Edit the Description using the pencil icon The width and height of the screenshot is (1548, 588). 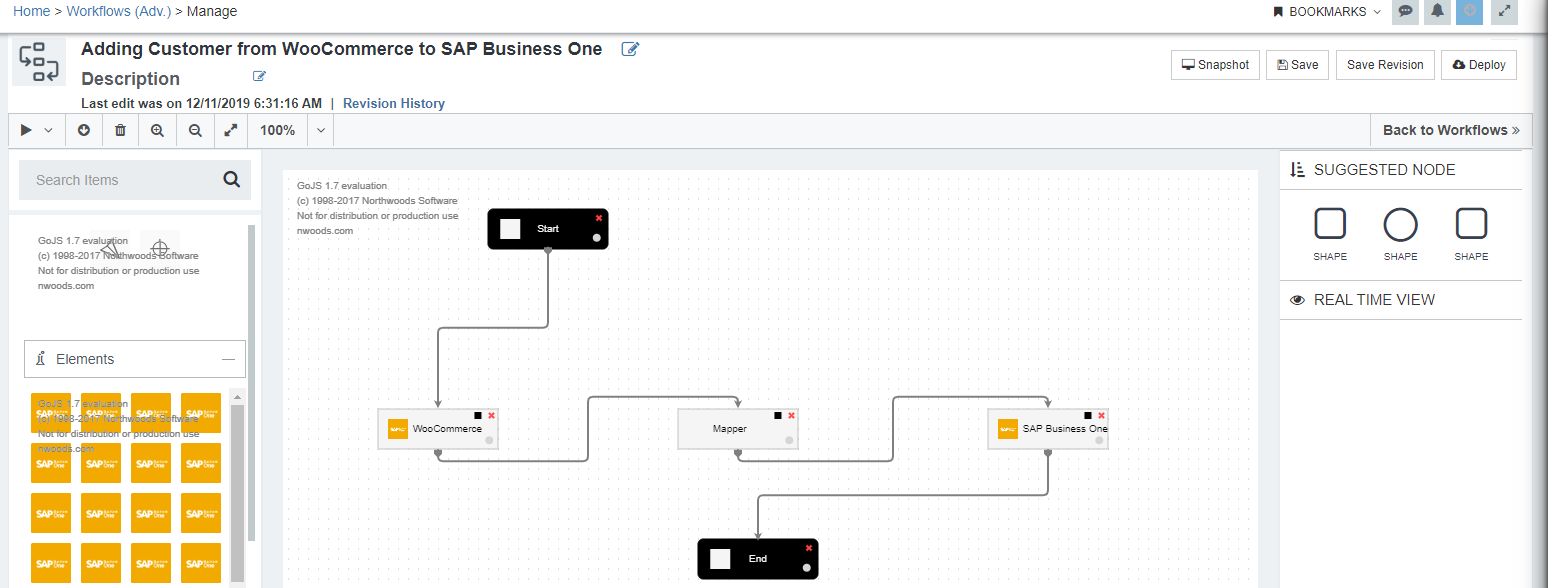point(259,76)
